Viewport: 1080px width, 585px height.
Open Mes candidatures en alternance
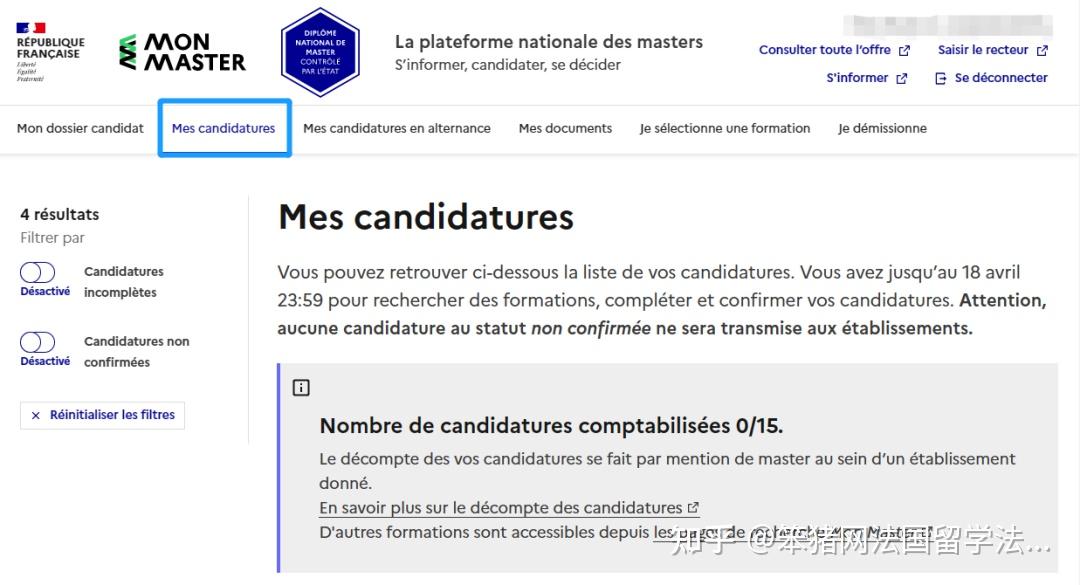[396, 128]
